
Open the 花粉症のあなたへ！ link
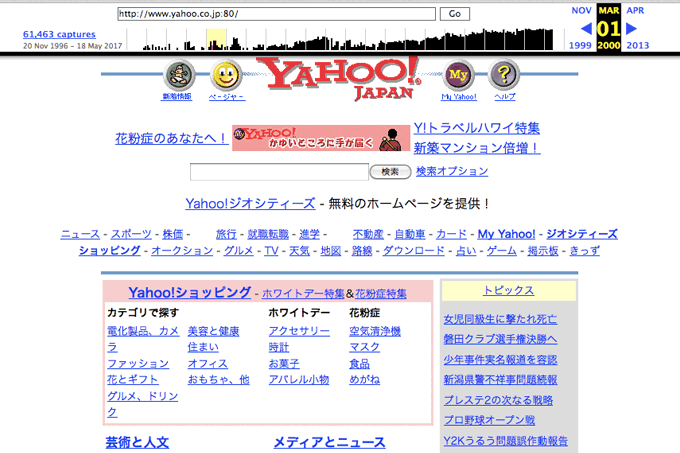(x=171, y=138)
